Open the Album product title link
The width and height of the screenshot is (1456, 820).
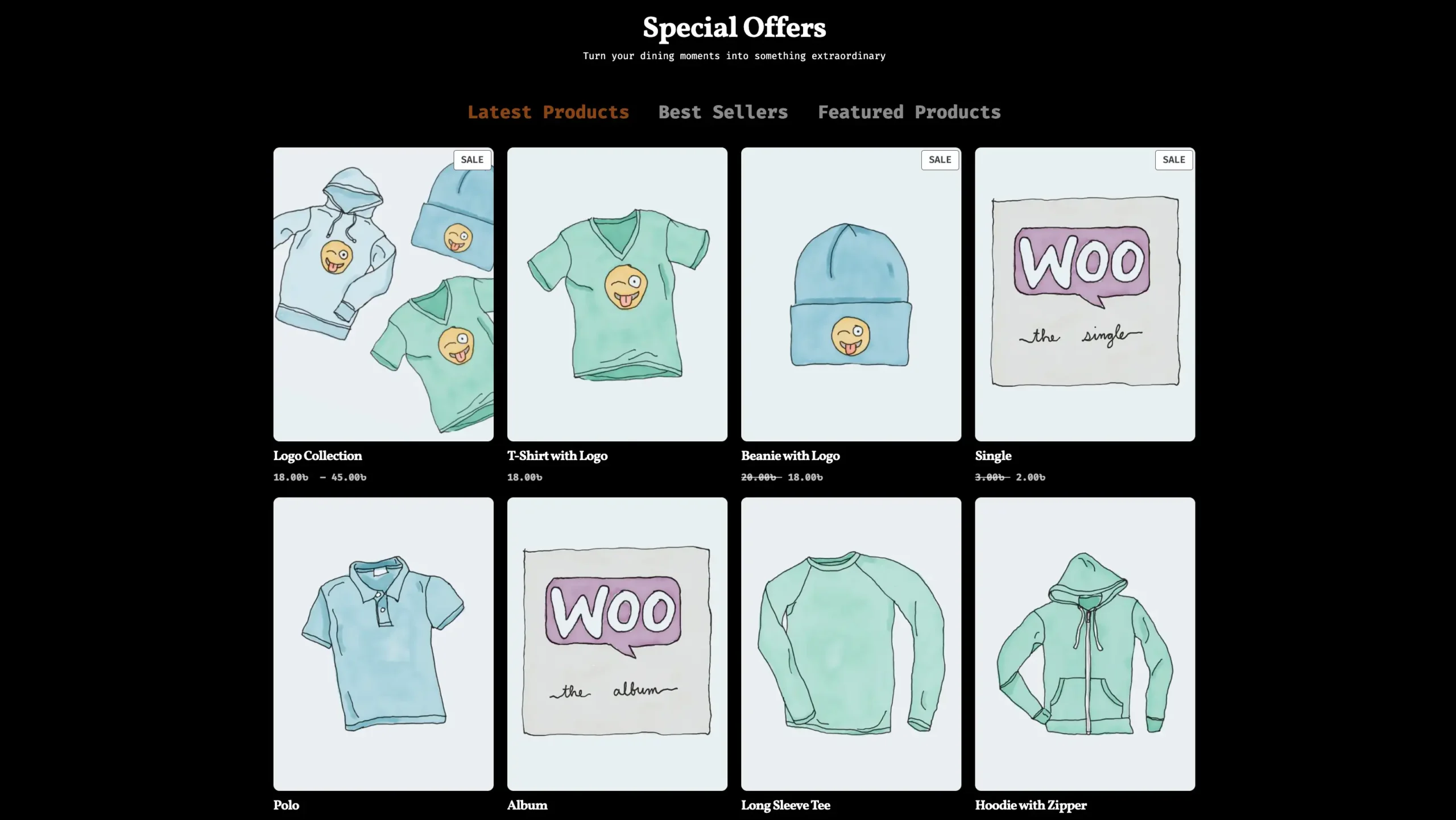click(x=527, y=805)
